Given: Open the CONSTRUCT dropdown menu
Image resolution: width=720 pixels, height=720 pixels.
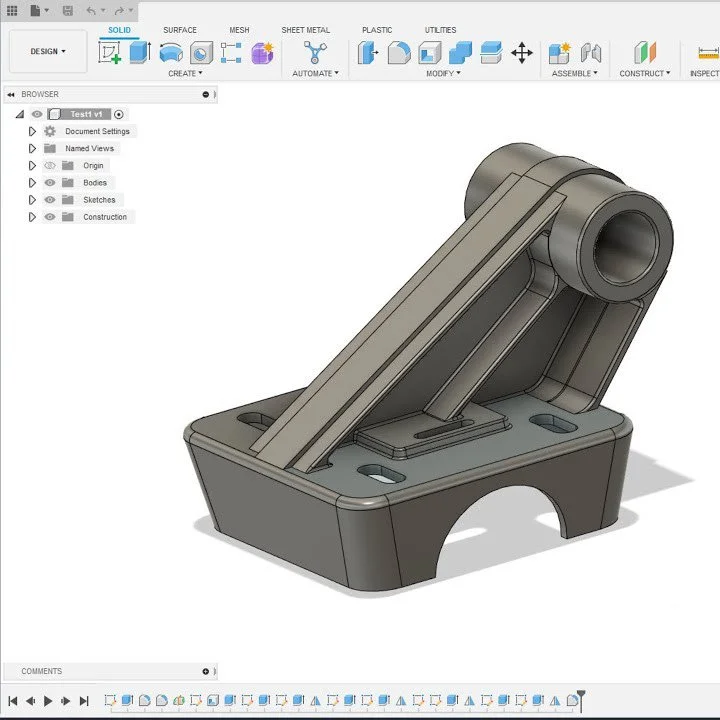Looking at the screenshot, I should [x=645, y=73].
